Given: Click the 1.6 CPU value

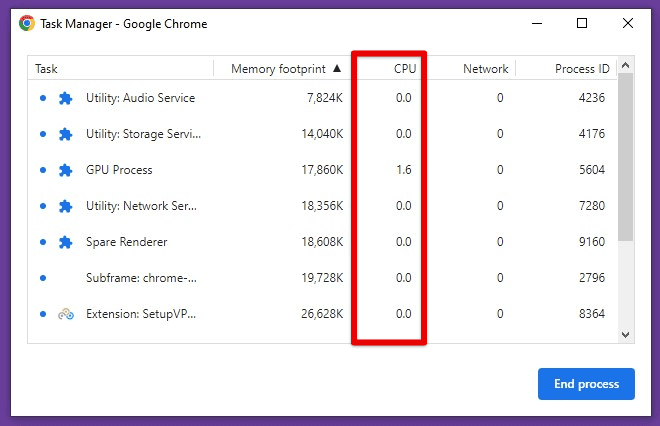Looking at the screenshot, I should (x=404, y=170).
